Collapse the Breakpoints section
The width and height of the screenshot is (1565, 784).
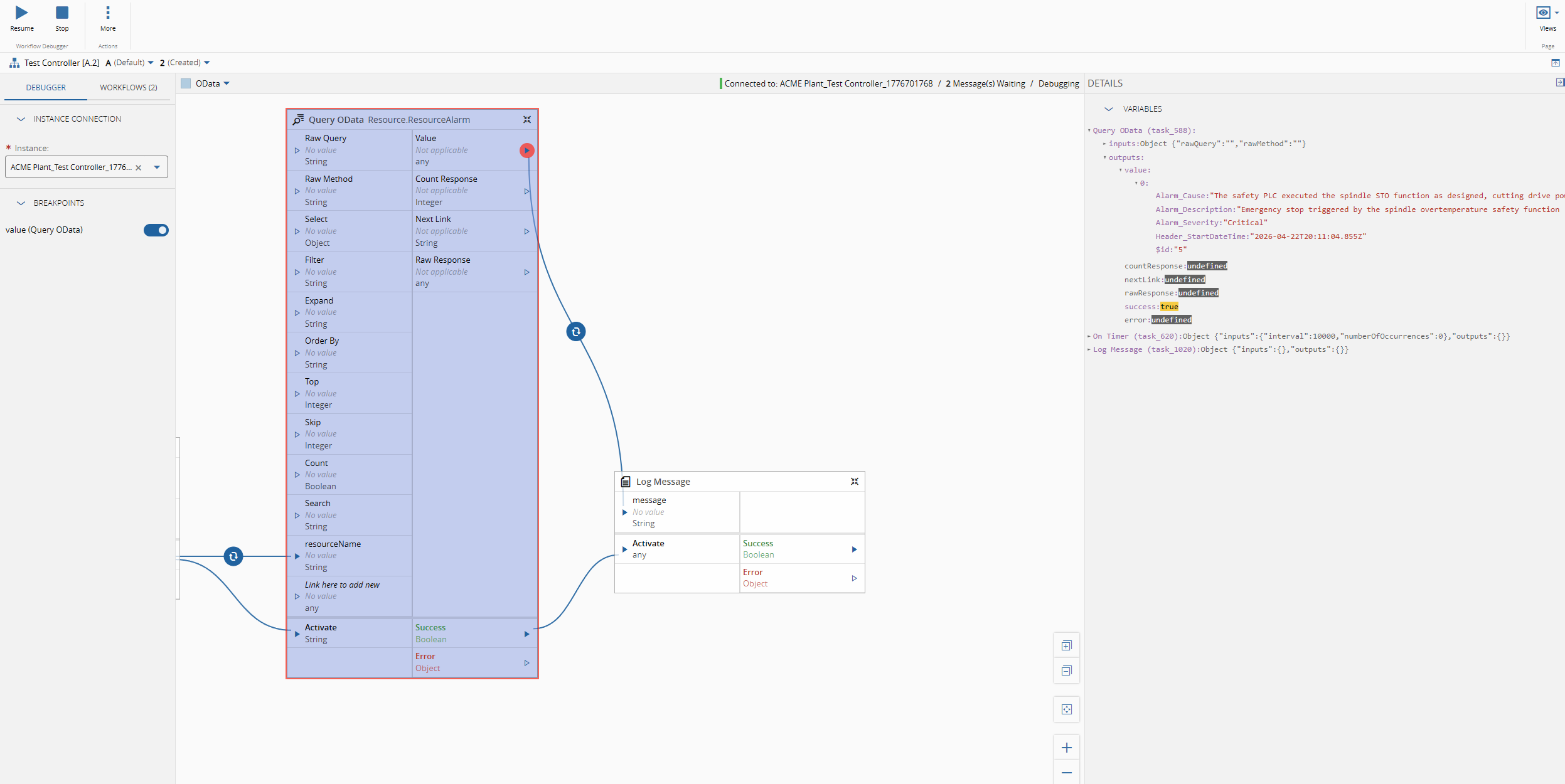(x=21, y=202)
